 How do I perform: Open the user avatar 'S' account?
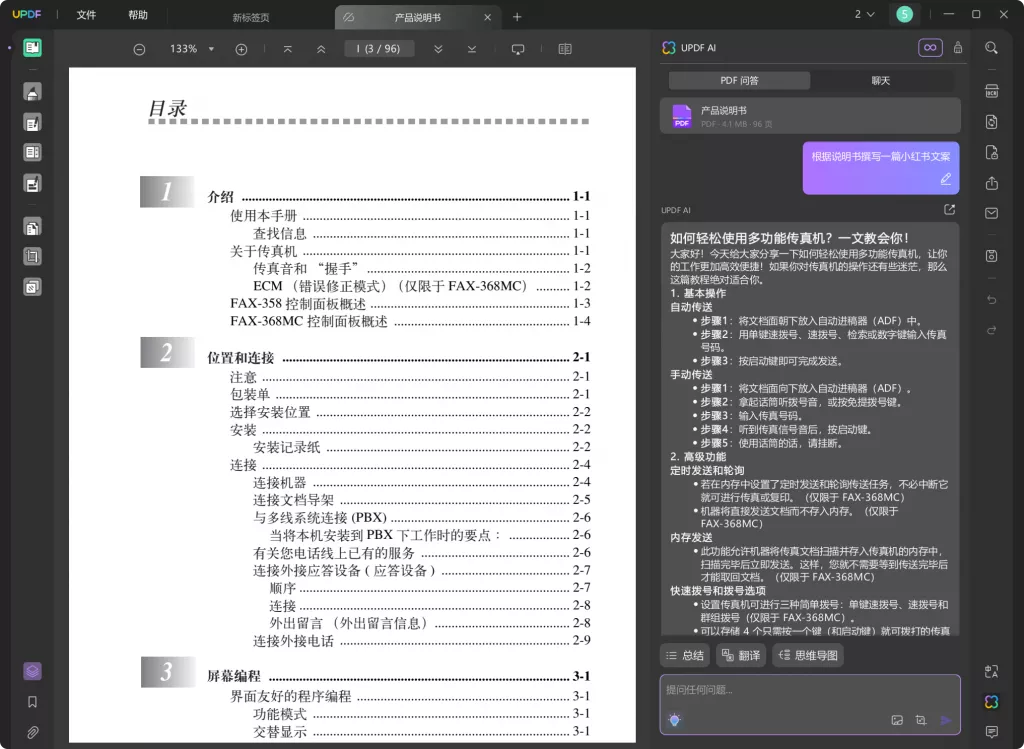(904, 14)
